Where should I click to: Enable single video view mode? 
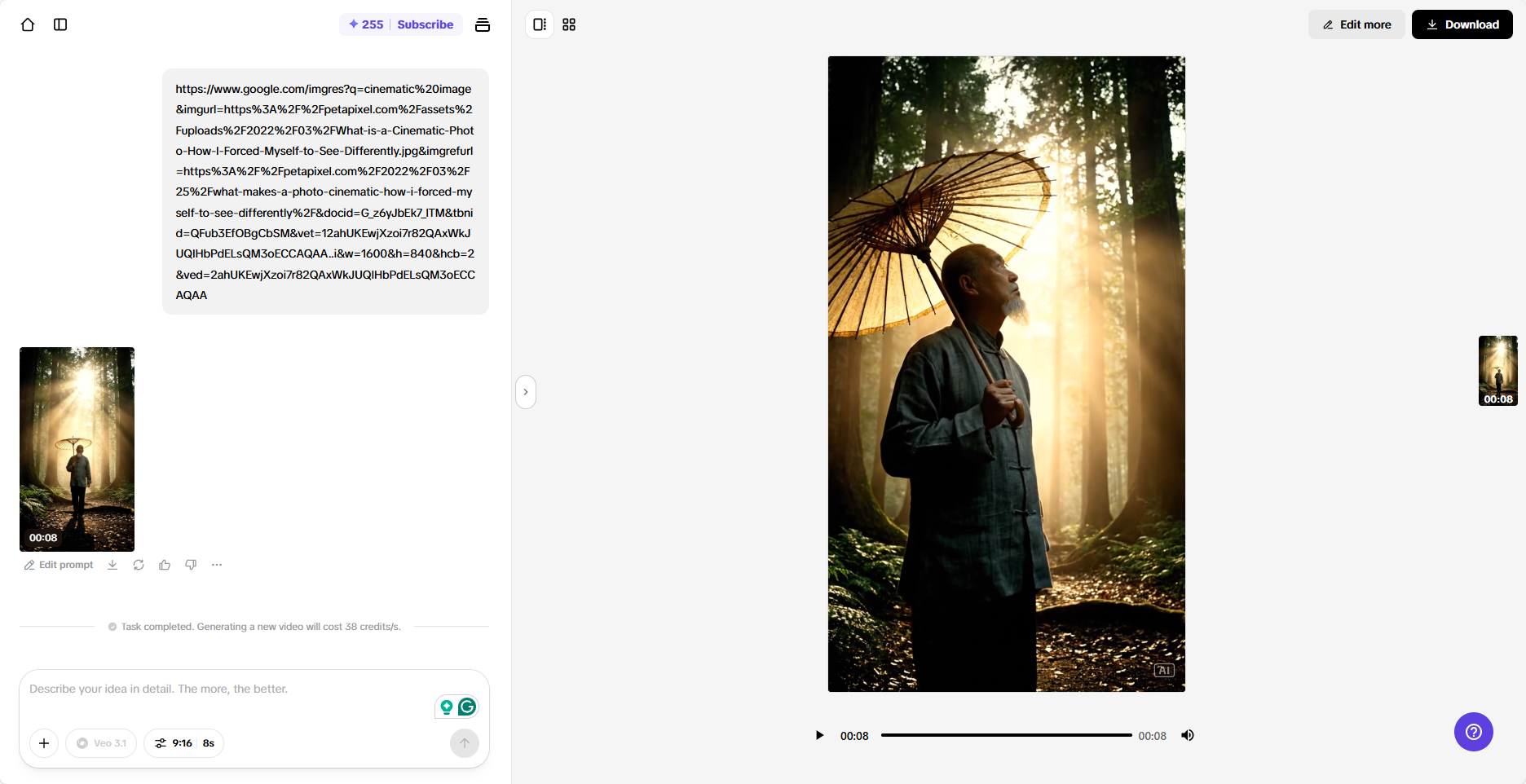click(x=539, y=24)
